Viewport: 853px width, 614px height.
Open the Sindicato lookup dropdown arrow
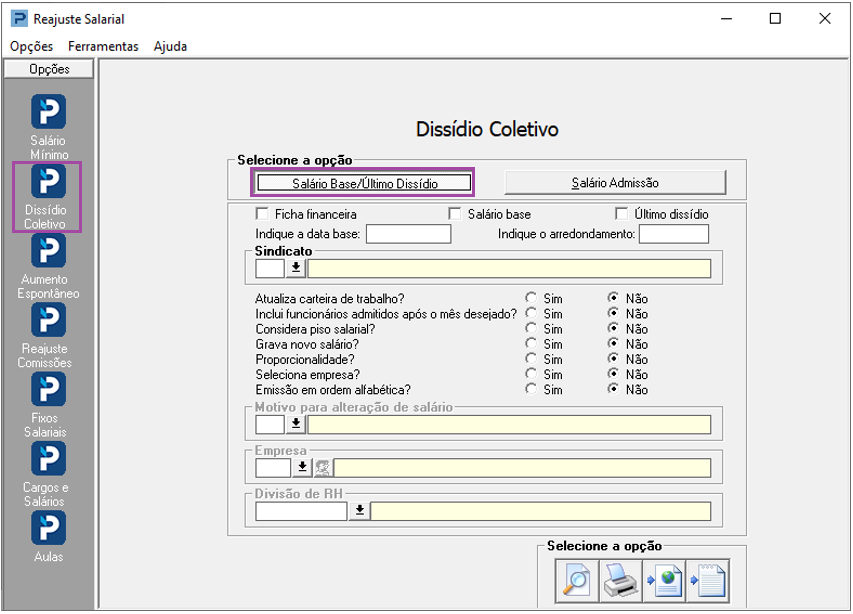(x=296, y=268)
